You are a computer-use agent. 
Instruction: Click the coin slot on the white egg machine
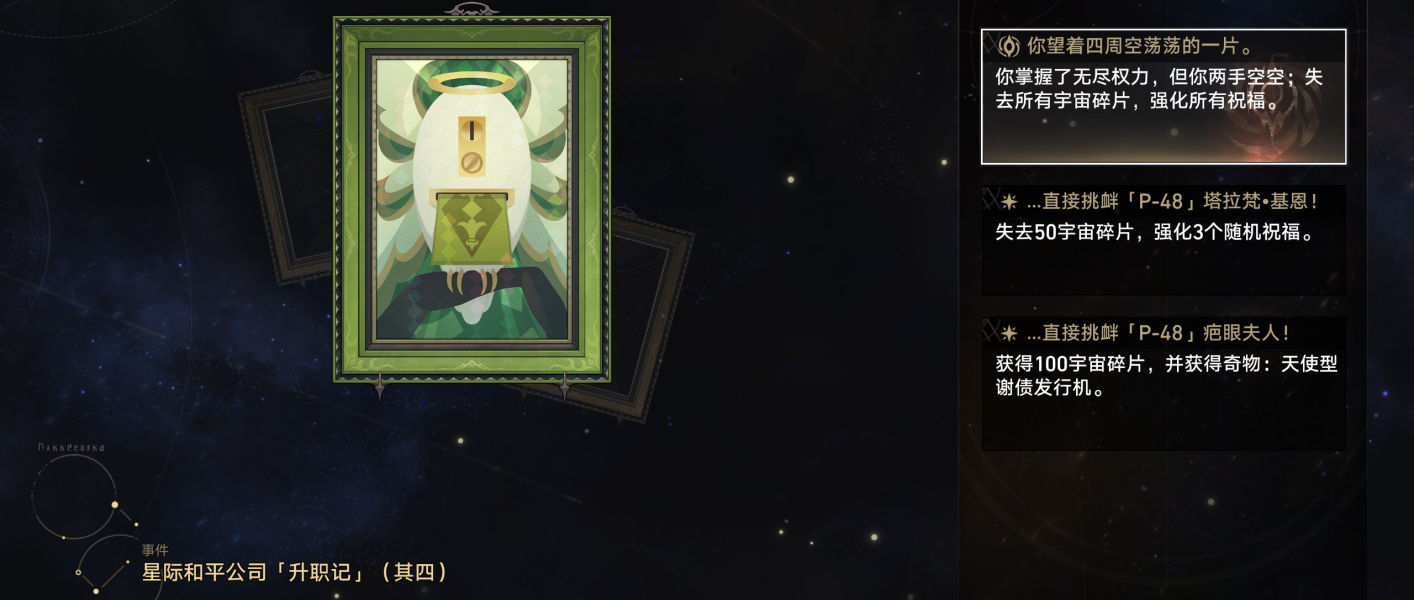pos(472,131)
